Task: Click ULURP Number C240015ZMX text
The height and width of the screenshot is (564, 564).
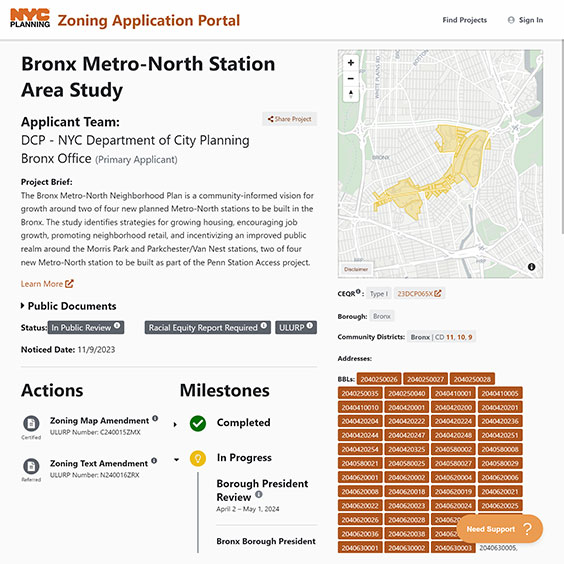Action: pyautogui.click(x=95, y=432)
